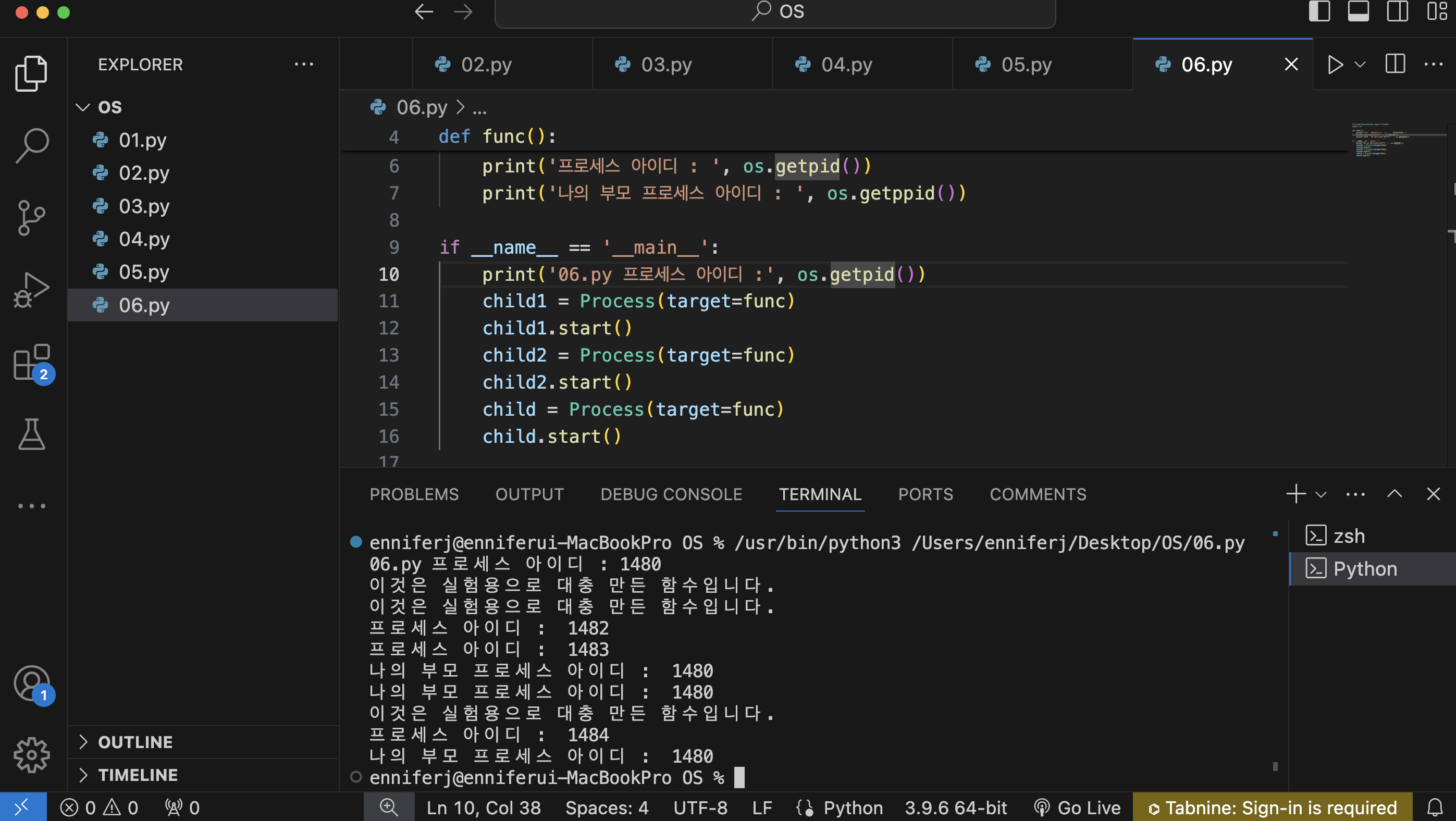Image resolution: width=1456 pixels, height=821 pixels.
Task: Click Tabnine sign-in status item
Action: point(1273,807)
